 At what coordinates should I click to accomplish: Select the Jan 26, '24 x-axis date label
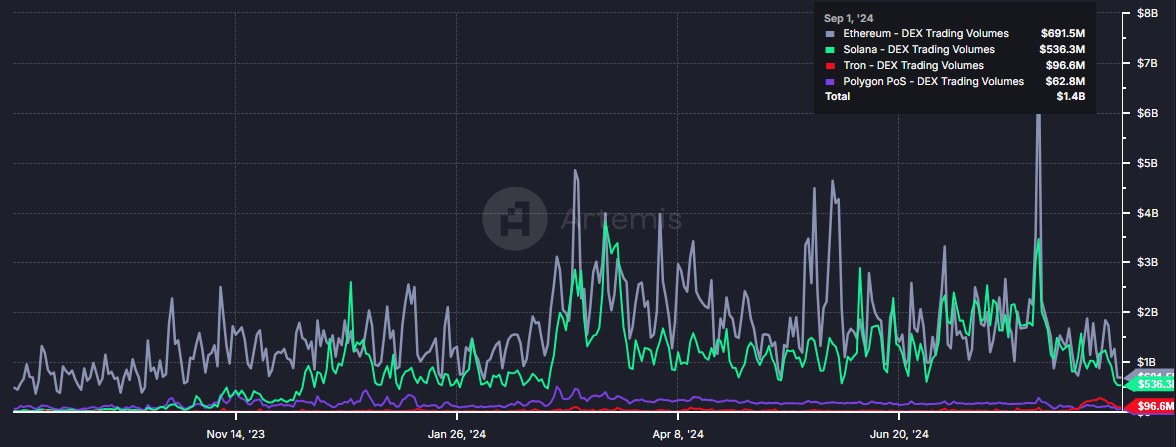tap(457, 434)
